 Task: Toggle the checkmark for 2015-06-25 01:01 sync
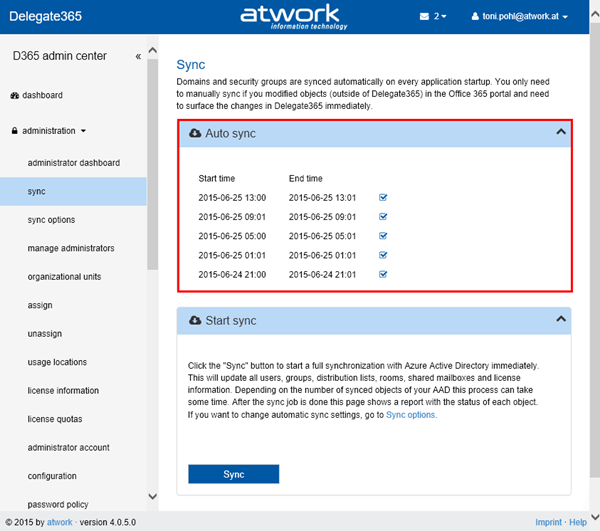383,255
